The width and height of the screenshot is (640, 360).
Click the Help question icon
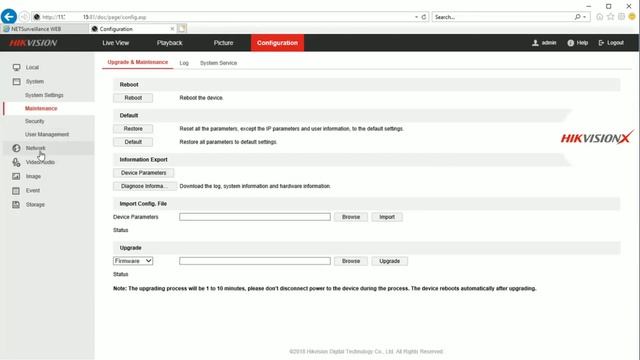[571, 43]
